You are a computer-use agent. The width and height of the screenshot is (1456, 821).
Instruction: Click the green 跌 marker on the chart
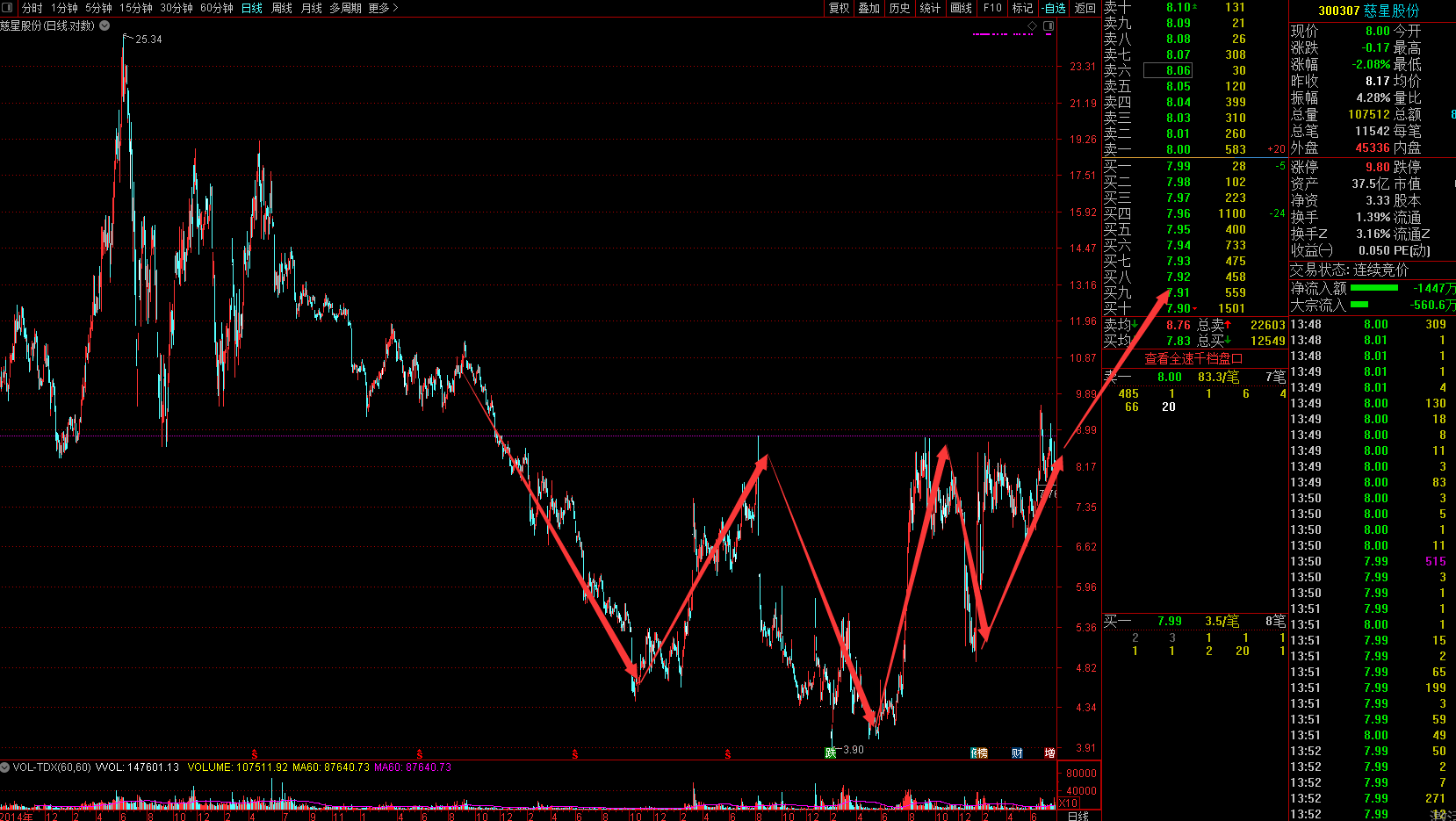[x=830, y=753]
